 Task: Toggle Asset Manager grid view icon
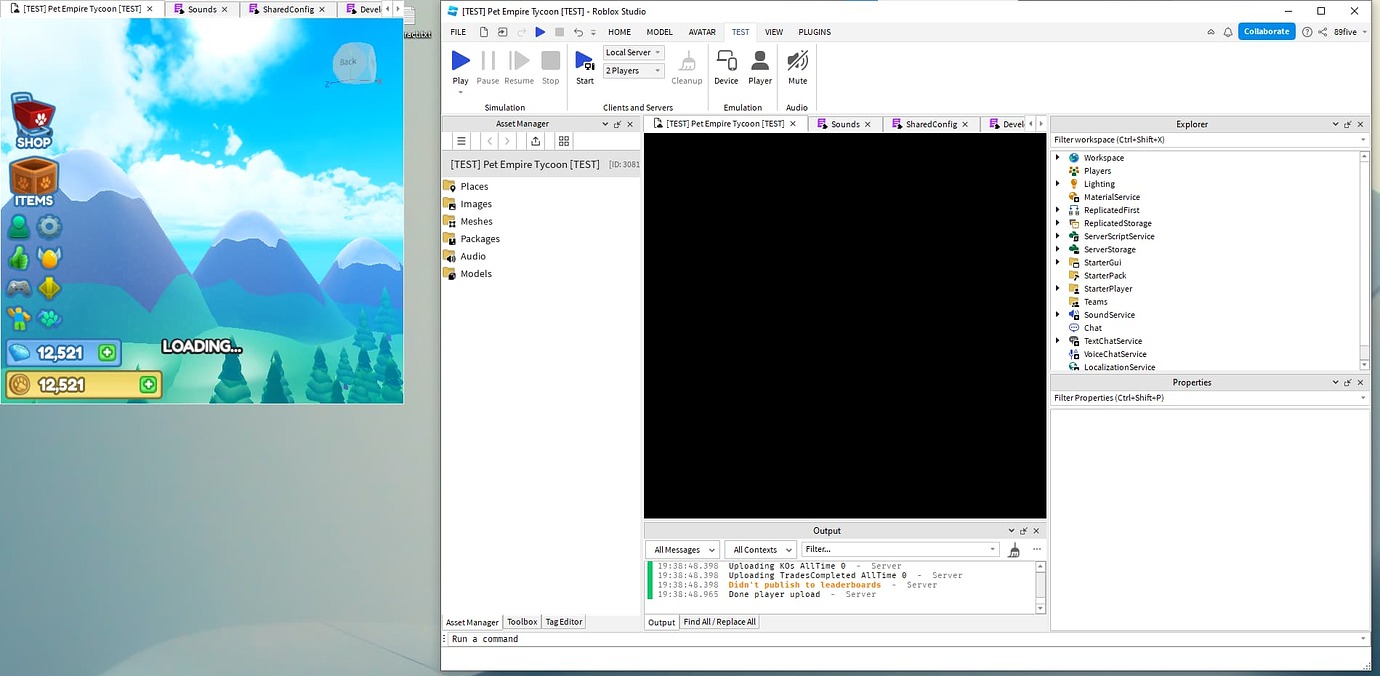(564, 141)
